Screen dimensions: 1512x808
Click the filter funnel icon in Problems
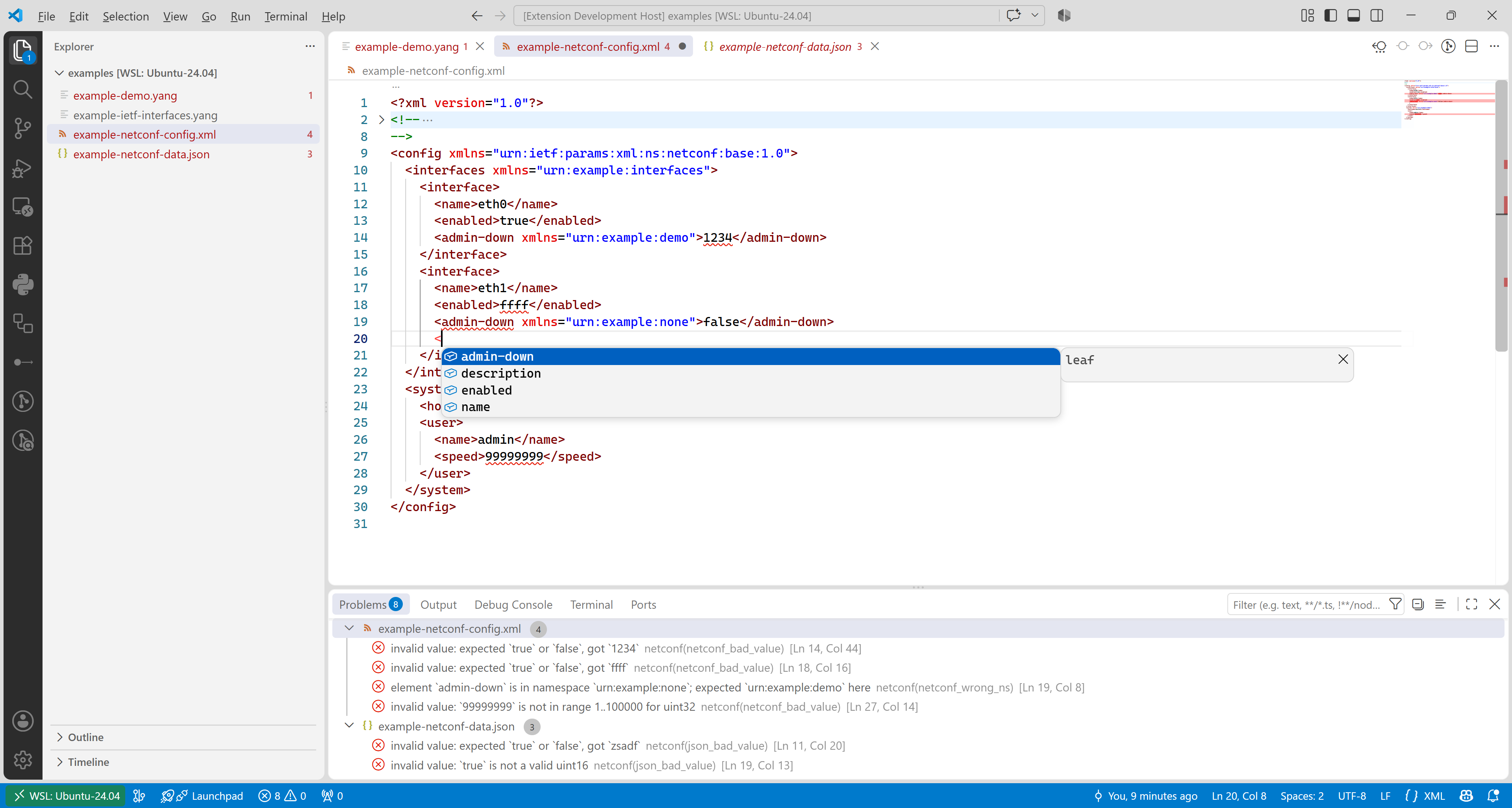[1395, 604]
